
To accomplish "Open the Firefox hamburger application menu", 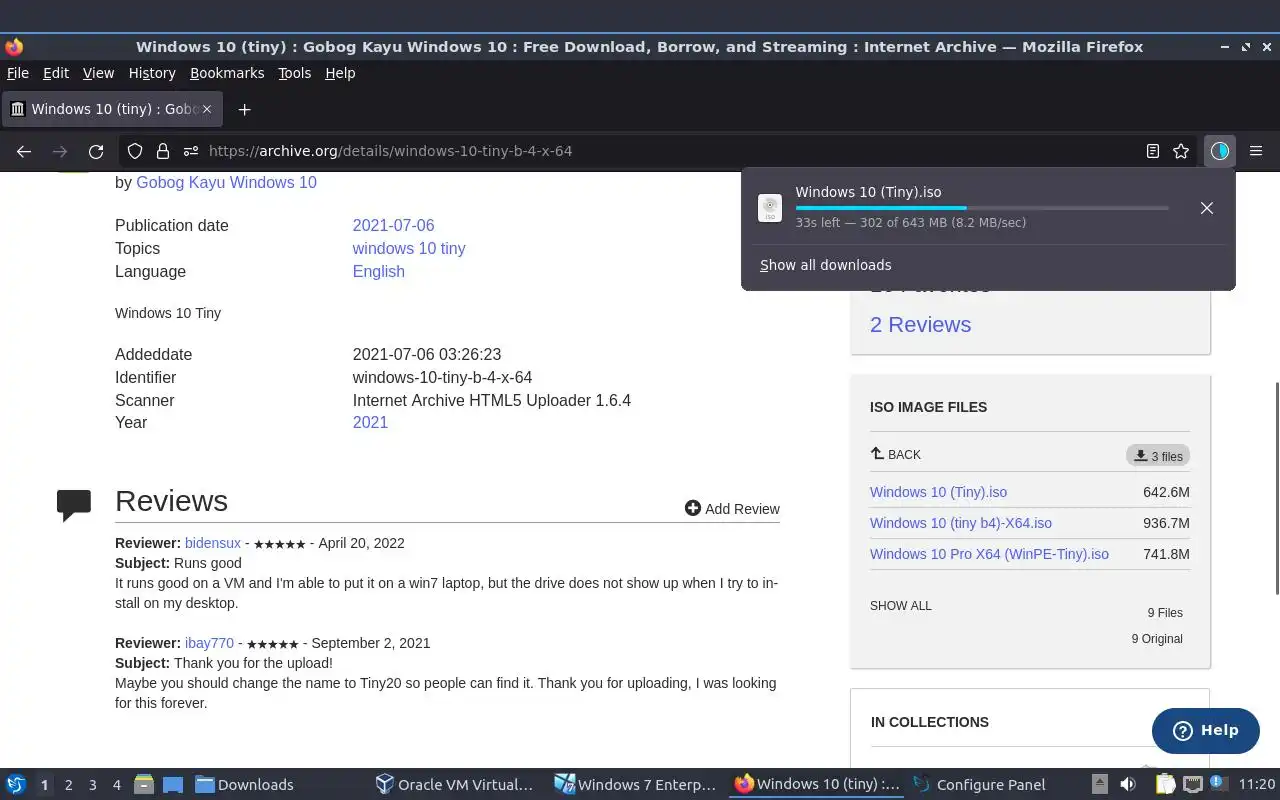I will point(1256,151).
